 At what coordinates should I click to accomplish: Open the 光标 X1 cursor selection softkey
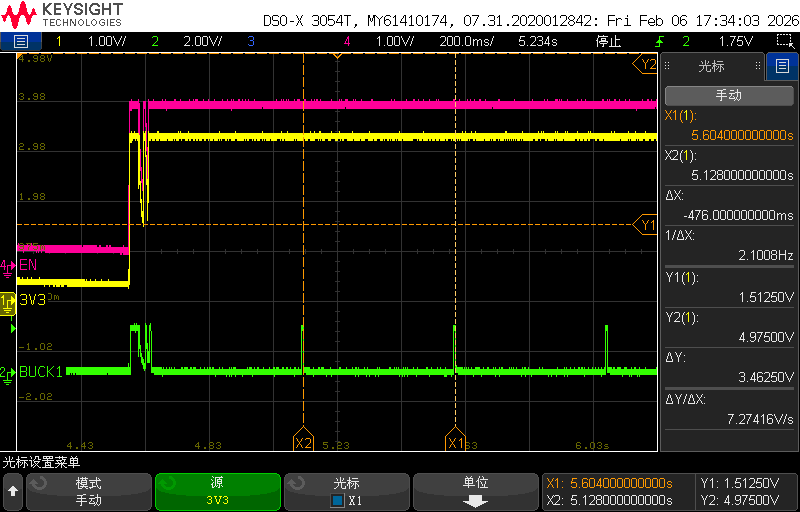tap(346, 491)
